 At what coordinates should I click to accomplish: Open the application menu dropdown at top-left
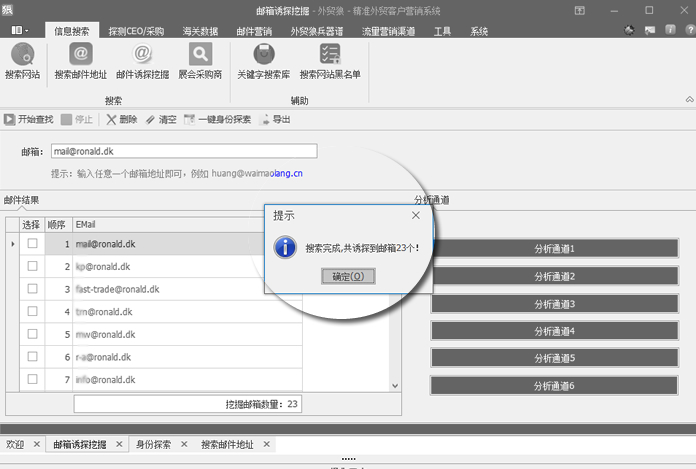tap(20, 30)
